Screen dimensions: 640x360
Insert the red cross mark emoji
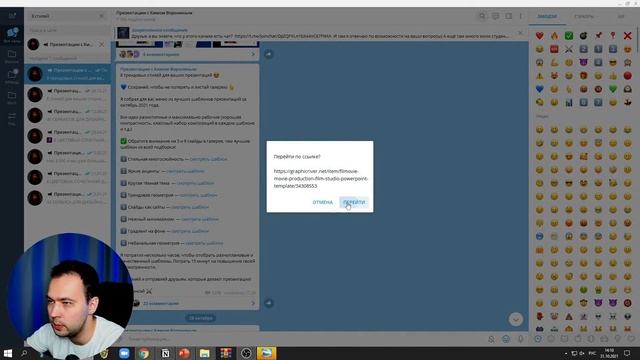click(627, 36)
